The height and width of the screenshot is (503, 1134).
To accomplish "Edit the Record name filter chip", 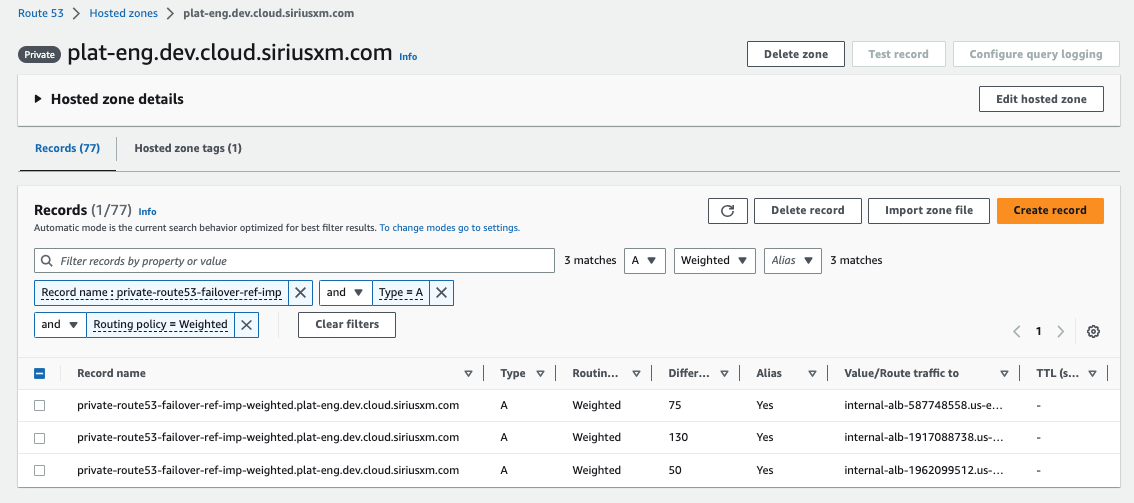I will click(x=161, y=293).
